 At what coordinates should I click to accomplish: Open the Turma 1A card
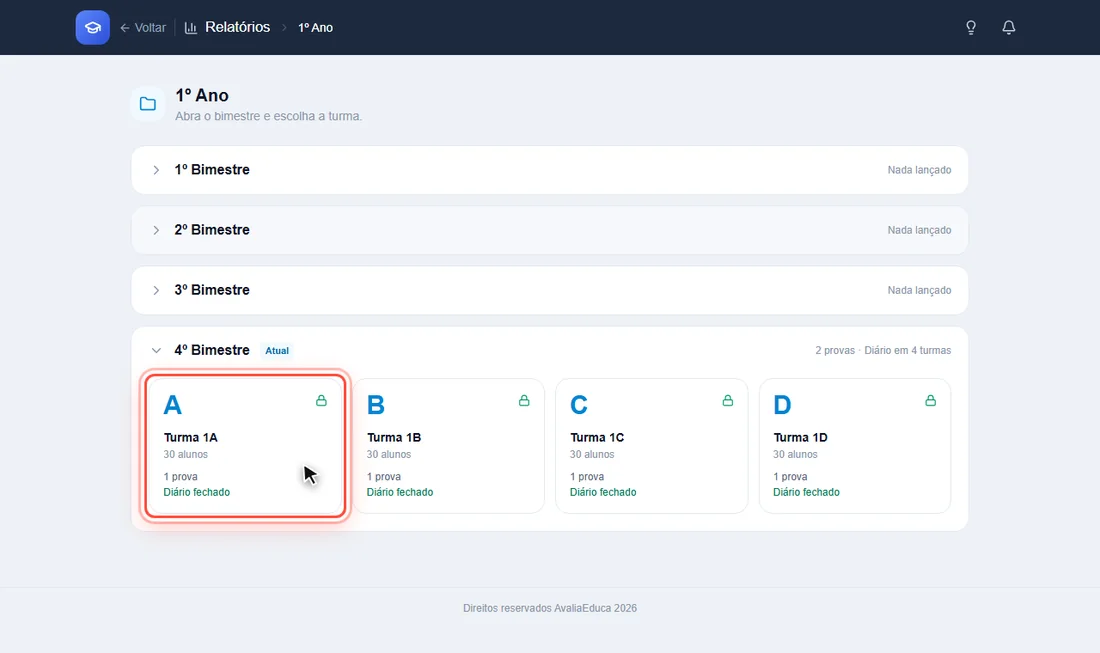[245, 446]
